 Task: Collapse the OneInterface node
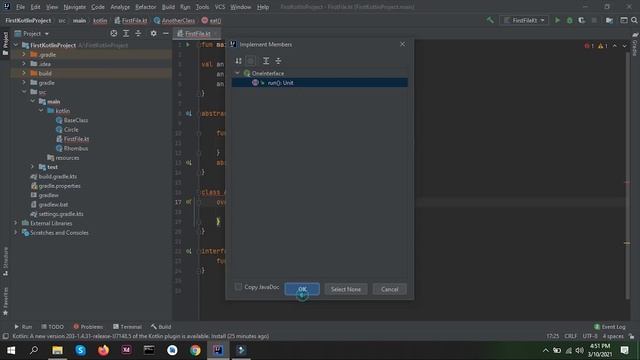[x=237, y=73]
